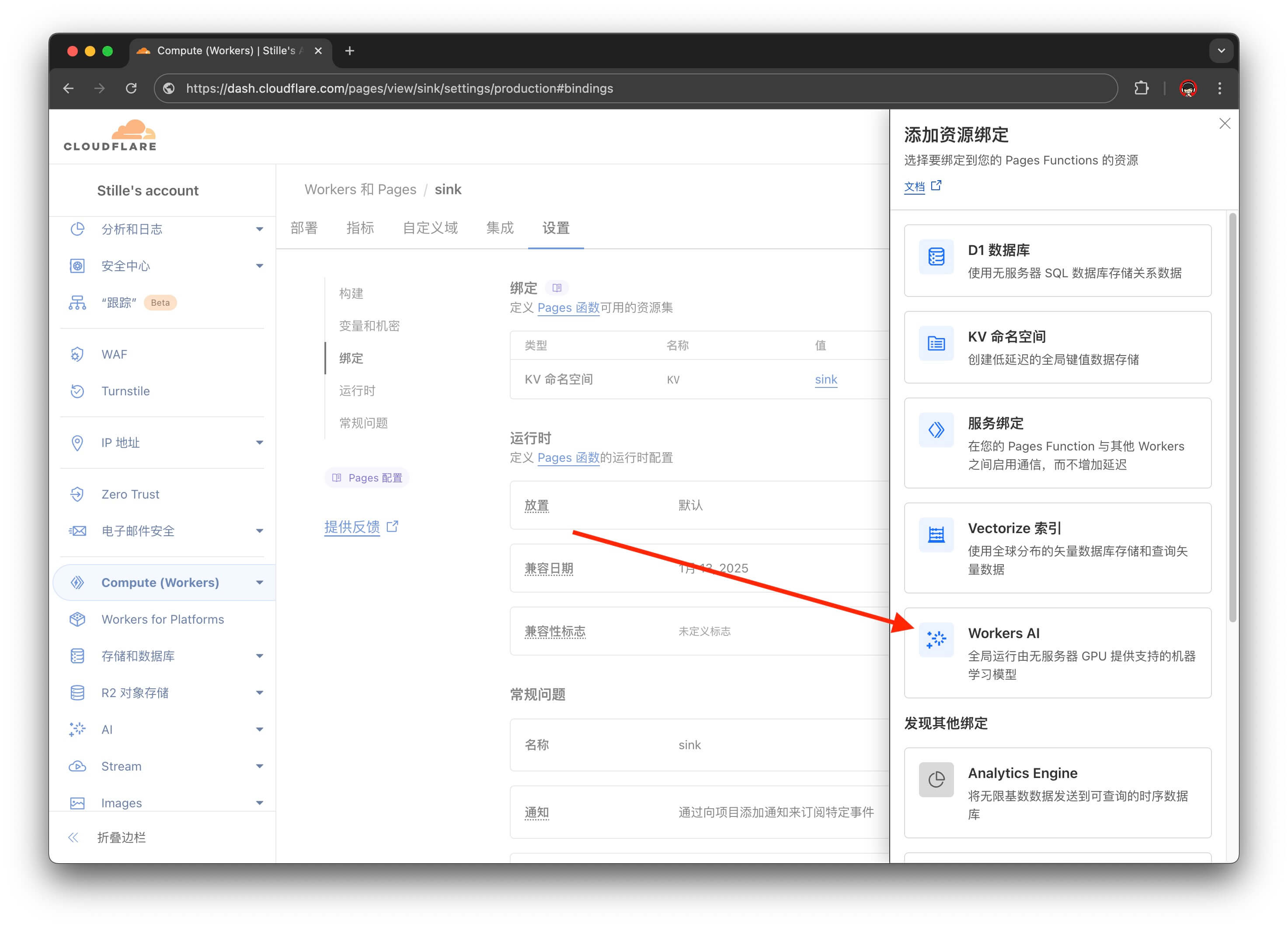The image size is (1288, 928).
Task: Click the WAF shield icon
Action: [x=77, y=354]
